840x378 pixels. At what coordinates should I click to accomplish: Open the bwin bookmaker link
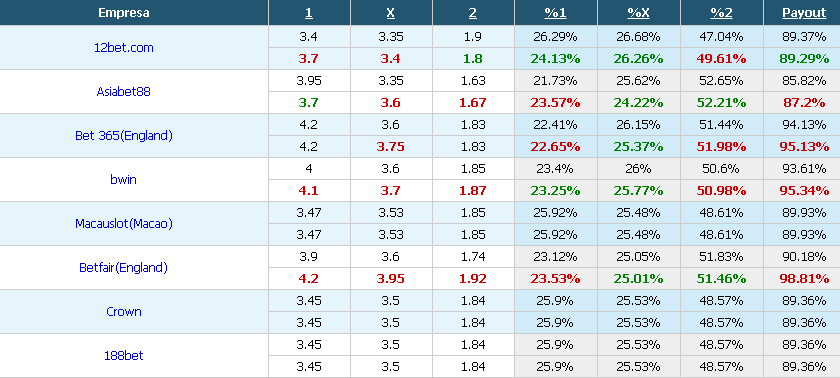click(124, 179)
